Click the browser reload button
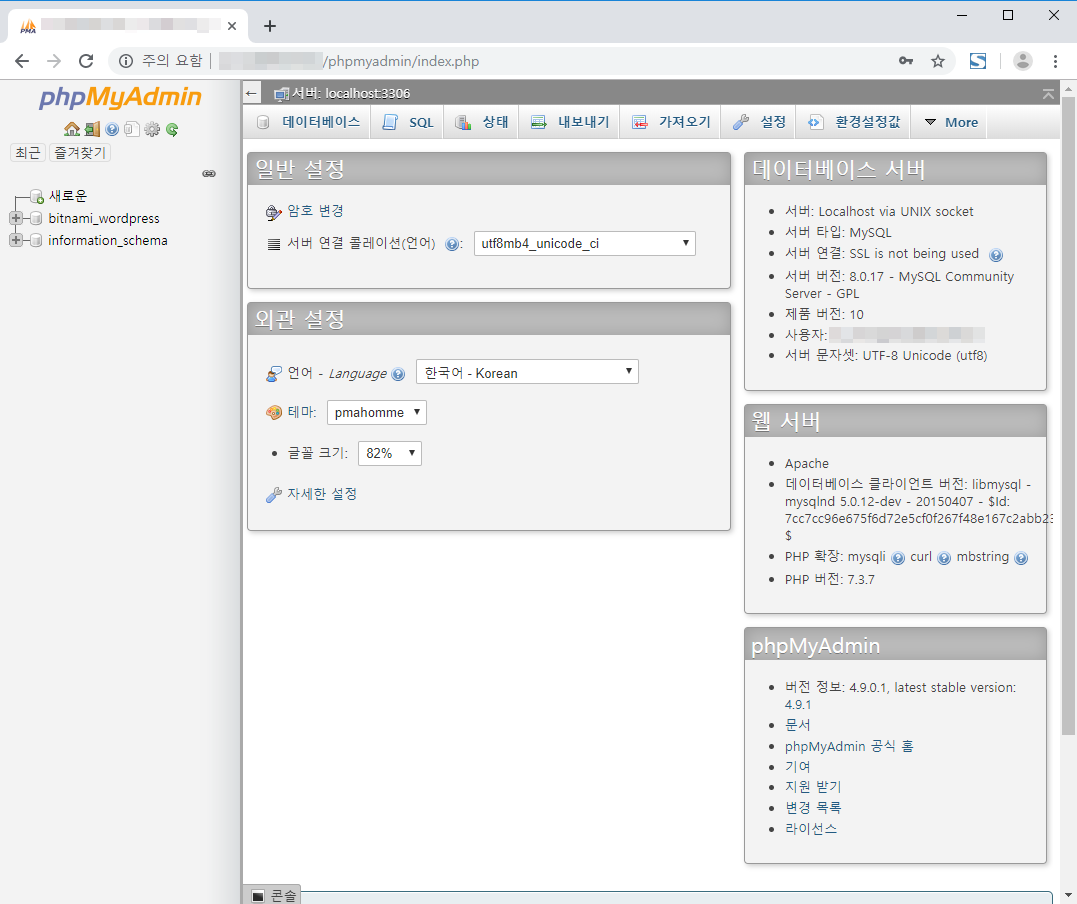1077x904 pixels. [86, 61]
